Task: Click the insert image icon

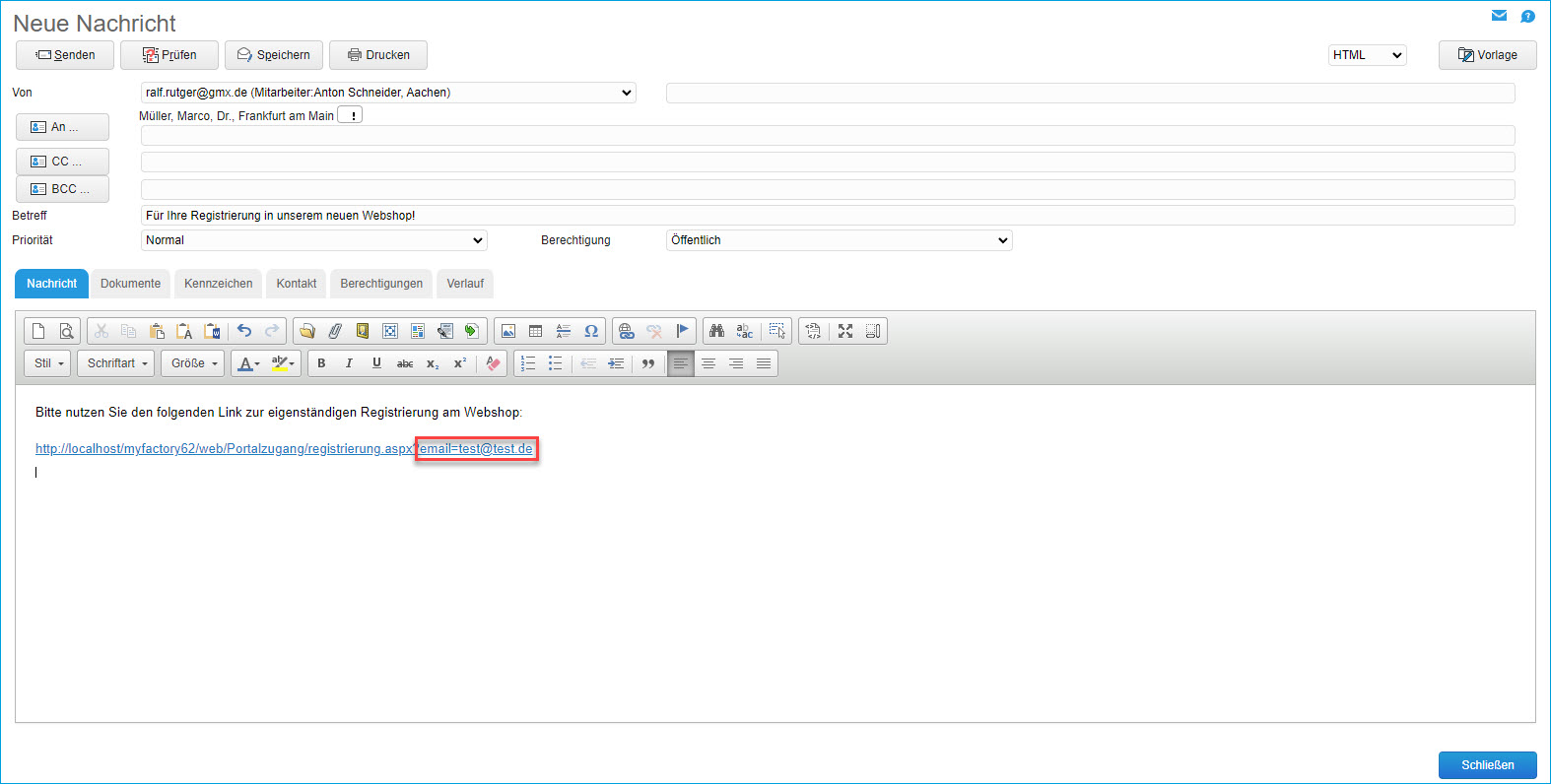Action: 508,331
